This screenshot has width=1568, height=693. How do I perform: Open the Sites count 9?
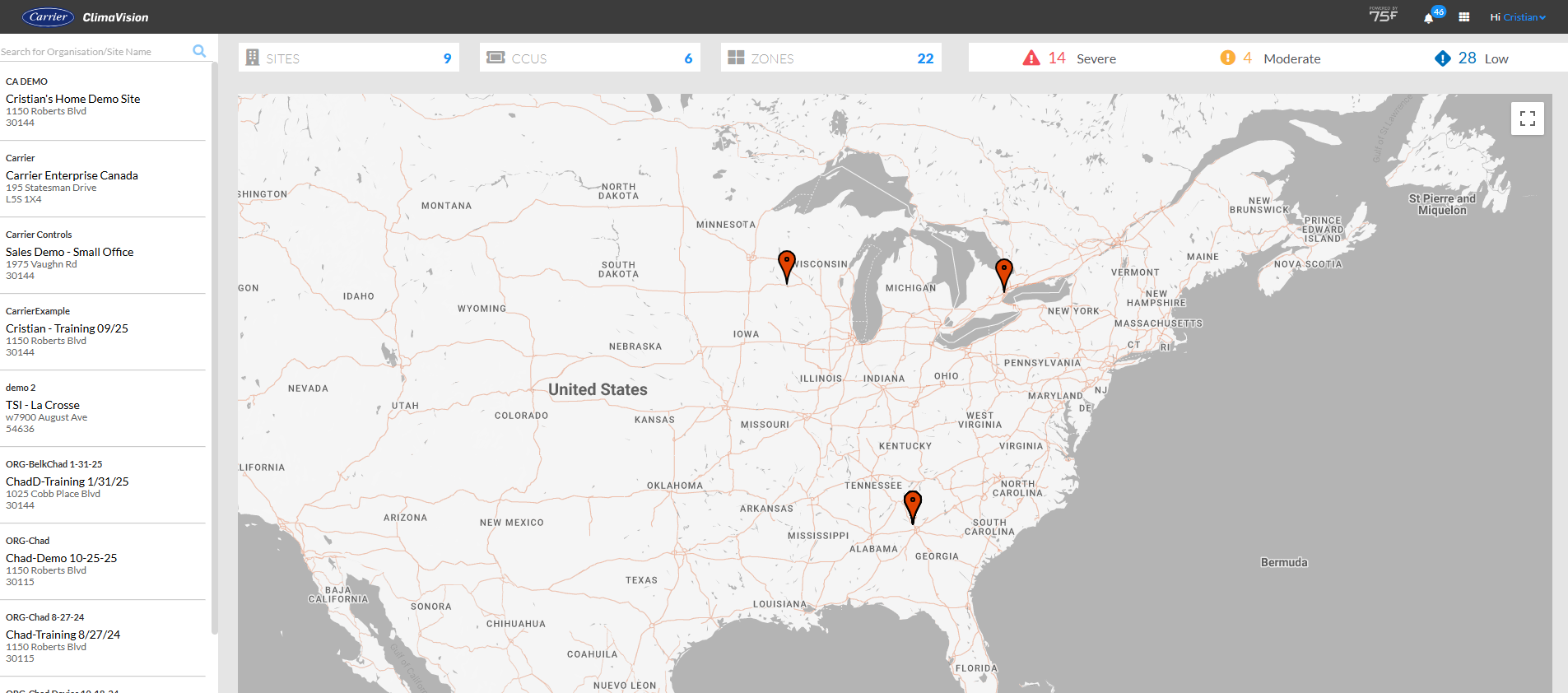click(447, 58)
